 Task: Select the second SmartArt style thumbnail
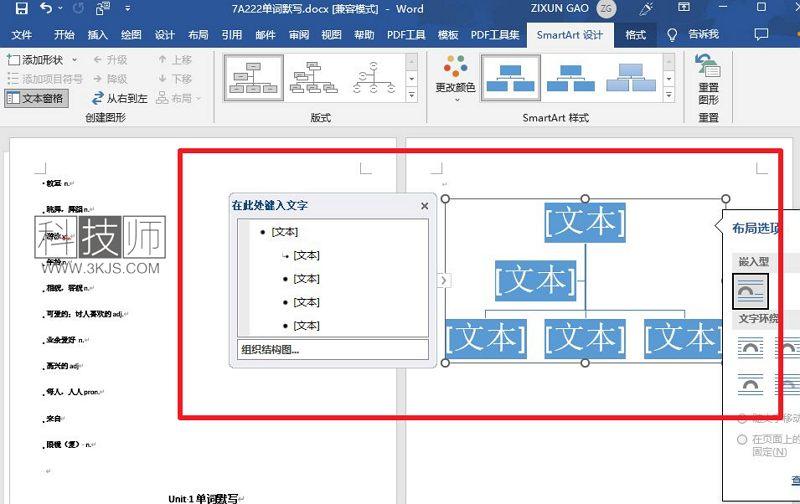click(x=570, y=78)
